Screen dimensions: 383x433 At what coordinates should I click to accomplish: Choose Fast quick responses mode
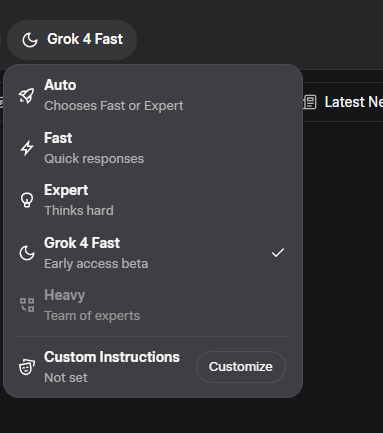coord(153,148)
